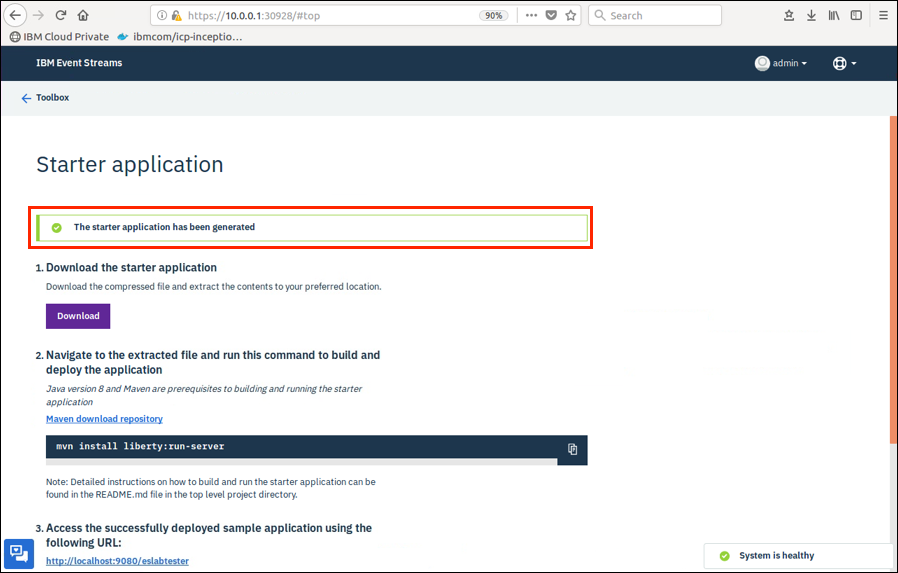Copy the mvn command with the copy icon

point(572,449)
